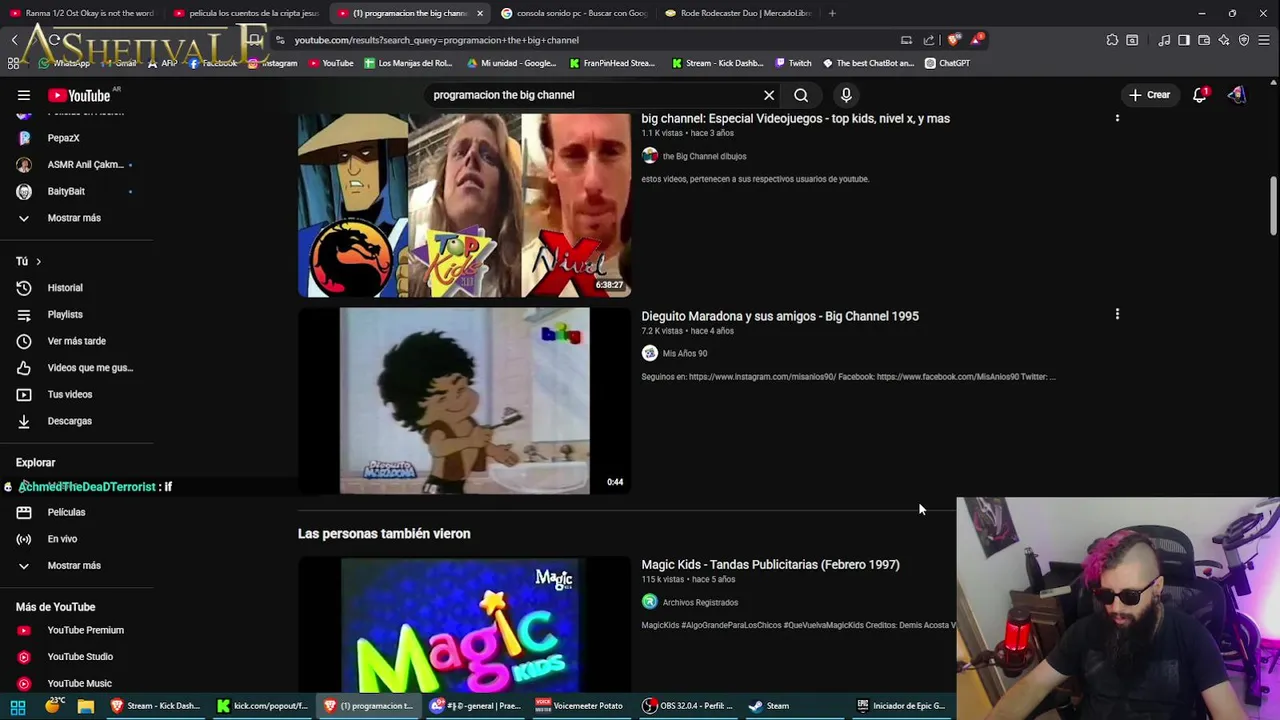Open the Instagram bookmark

pos(272,63)
